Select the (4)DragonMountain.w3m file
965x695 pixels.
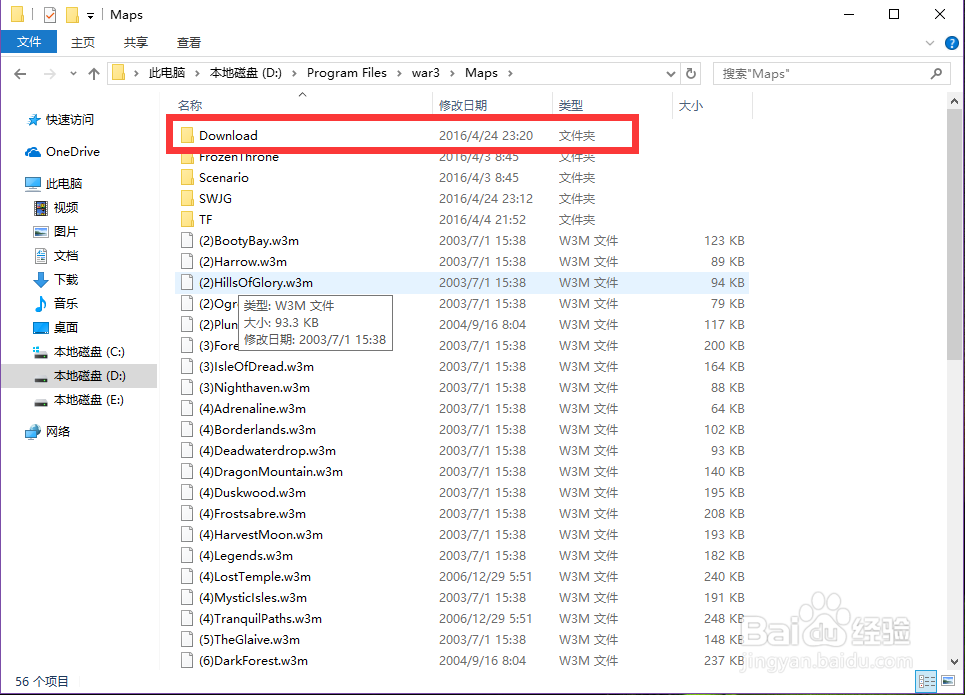coord(462,472)
